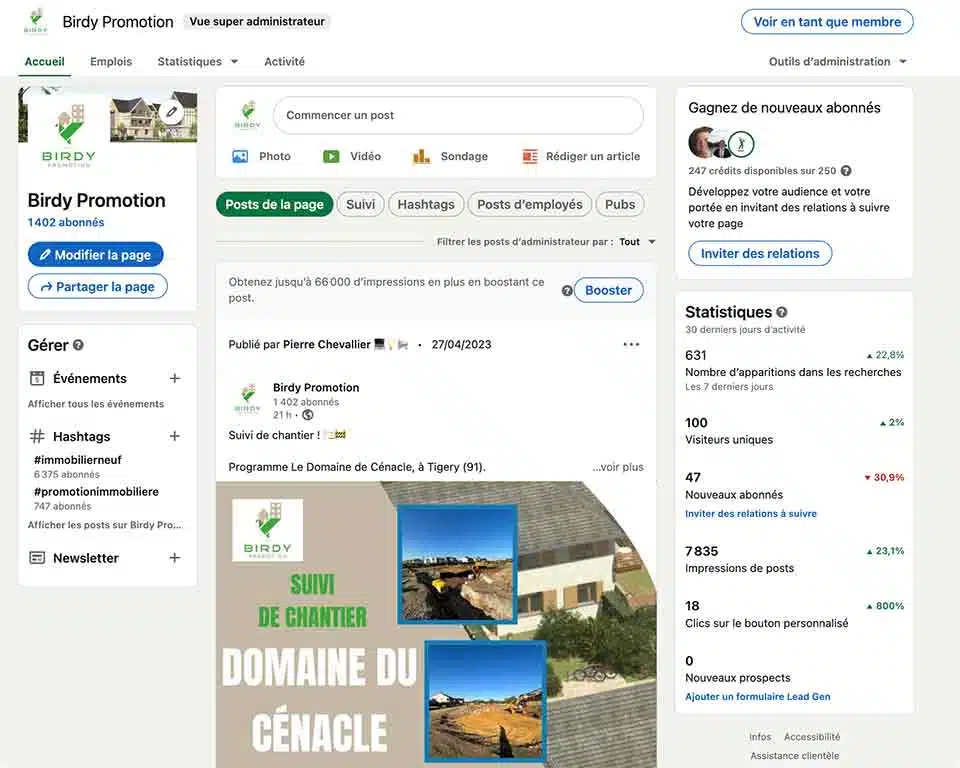Toggle the Hashtags filter pill
Screen dimensions: 960x768
tap(426, 204)
